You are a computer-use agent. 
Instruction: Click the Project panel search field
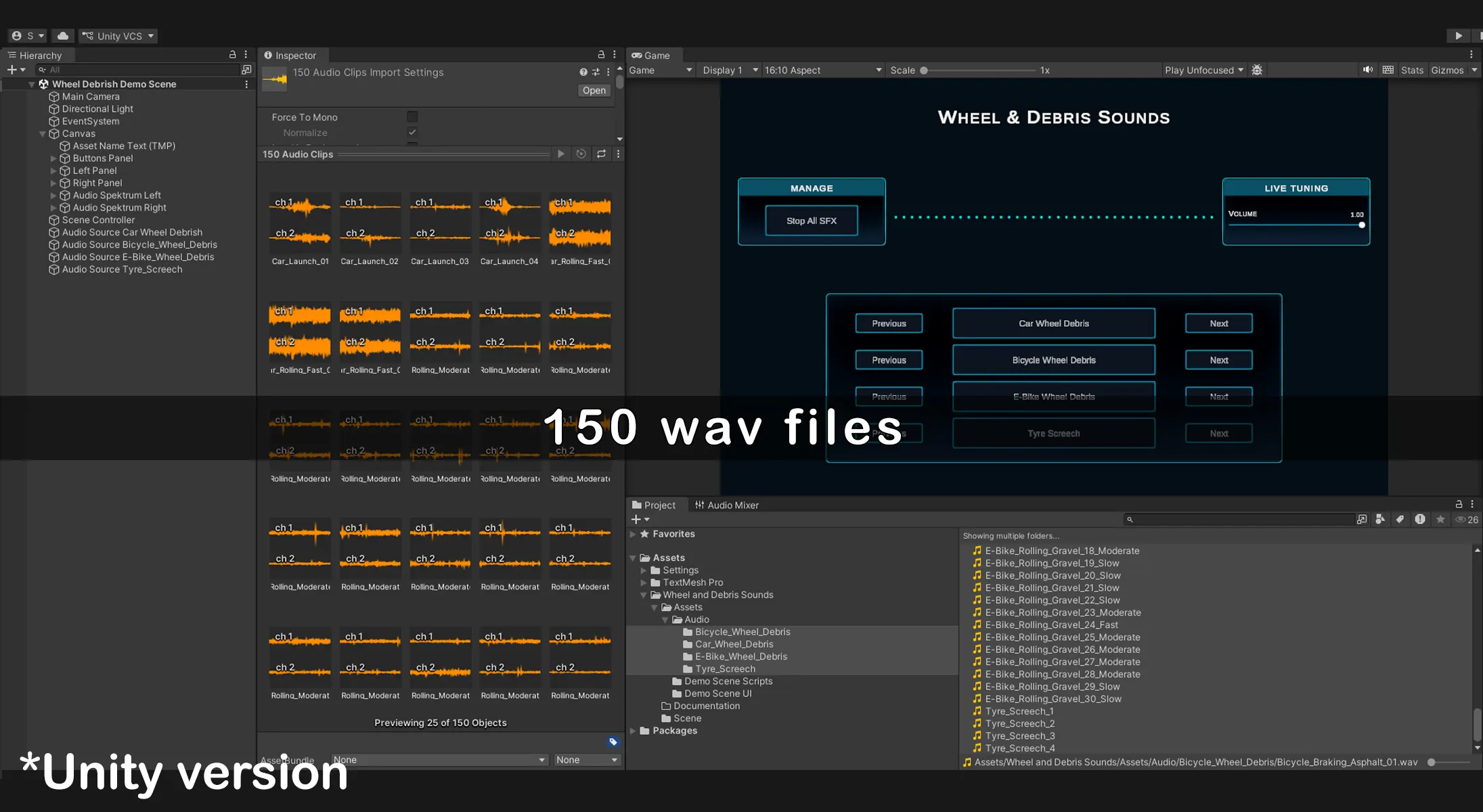[1238, 520]
